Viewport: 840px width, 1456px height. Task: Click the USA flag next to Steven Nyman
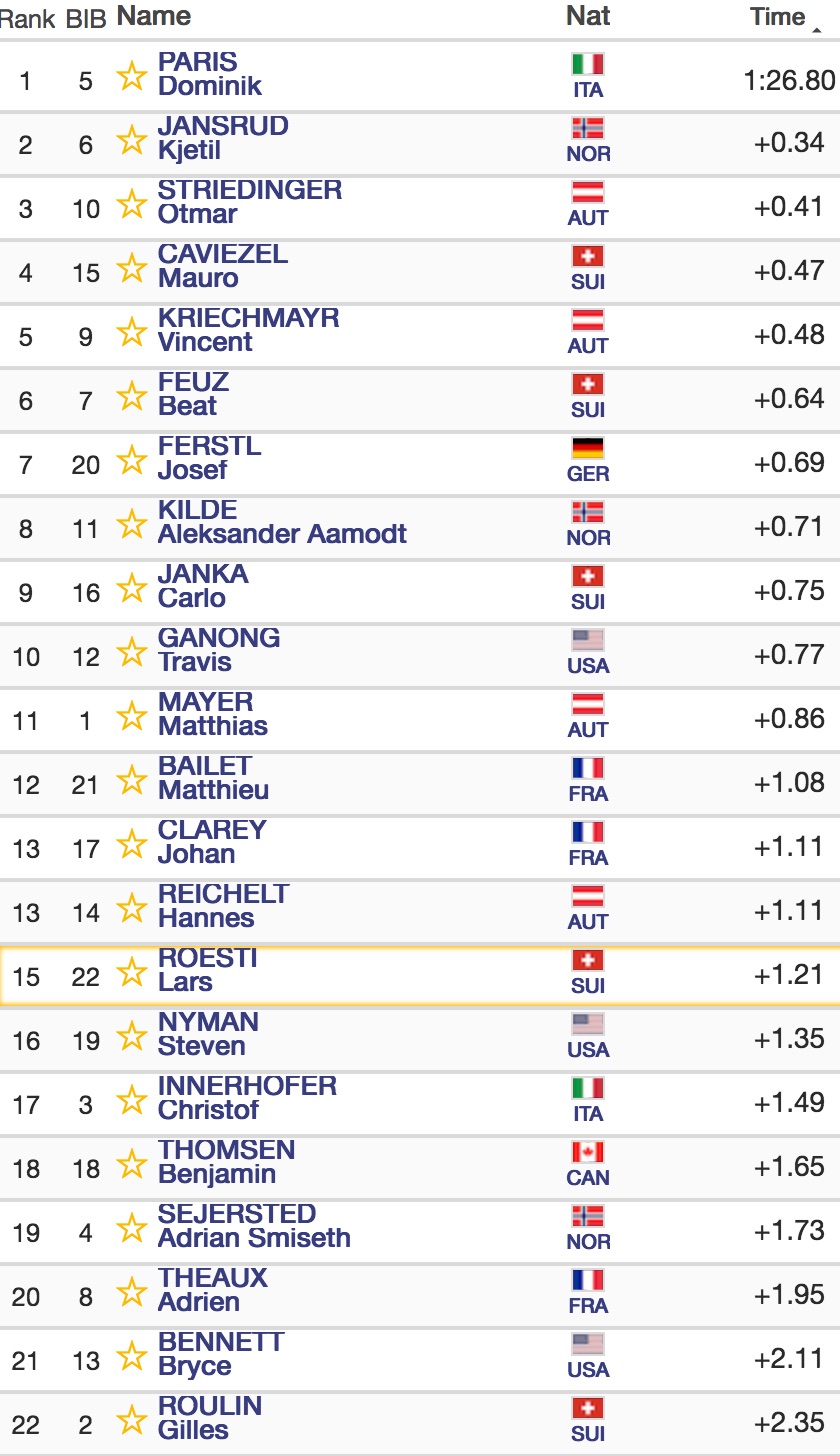(x=588, y=1024)
